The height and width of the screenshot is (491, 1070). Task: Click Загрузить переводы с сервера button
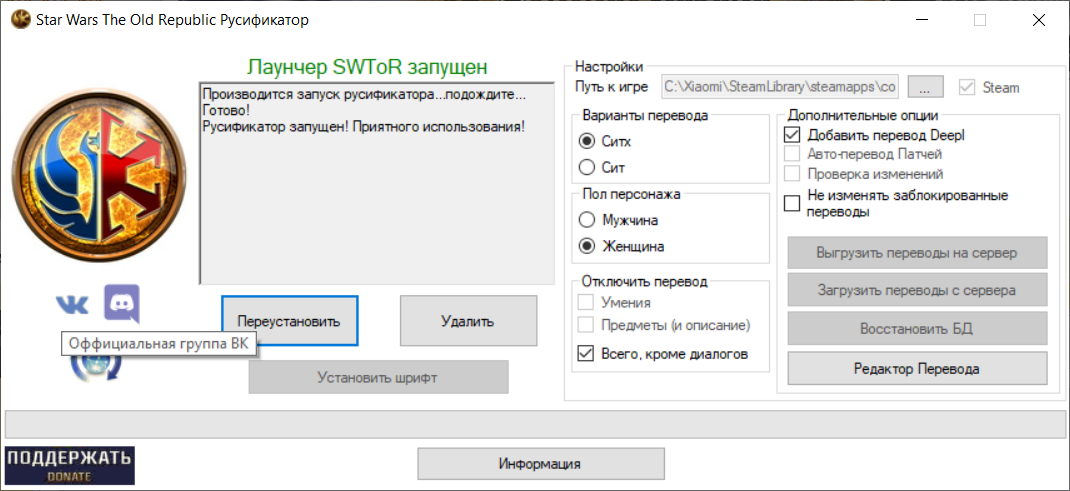(x=917, y=290)
